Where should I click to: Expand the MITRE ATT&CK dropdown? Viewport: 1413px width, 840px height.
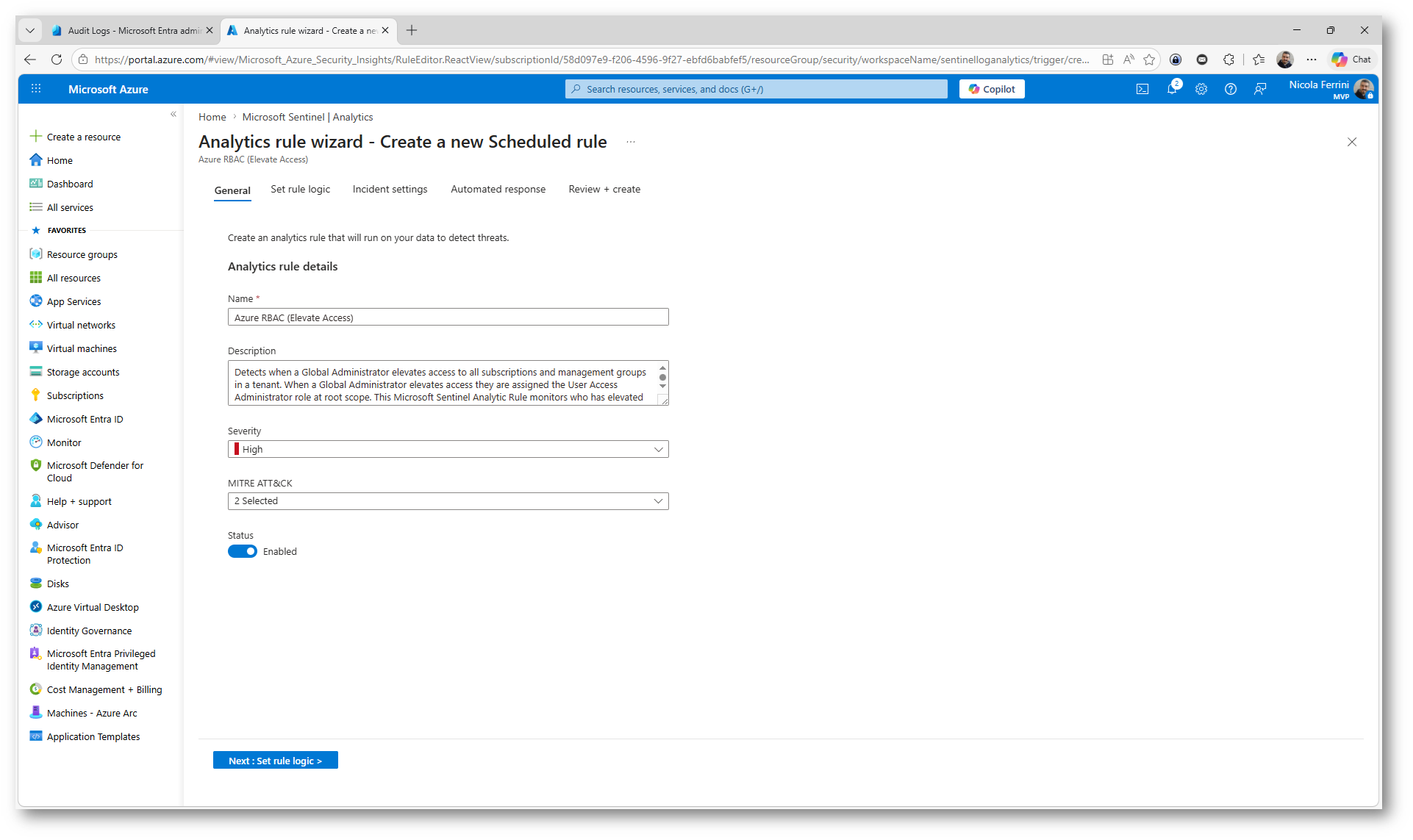point(448,501)
